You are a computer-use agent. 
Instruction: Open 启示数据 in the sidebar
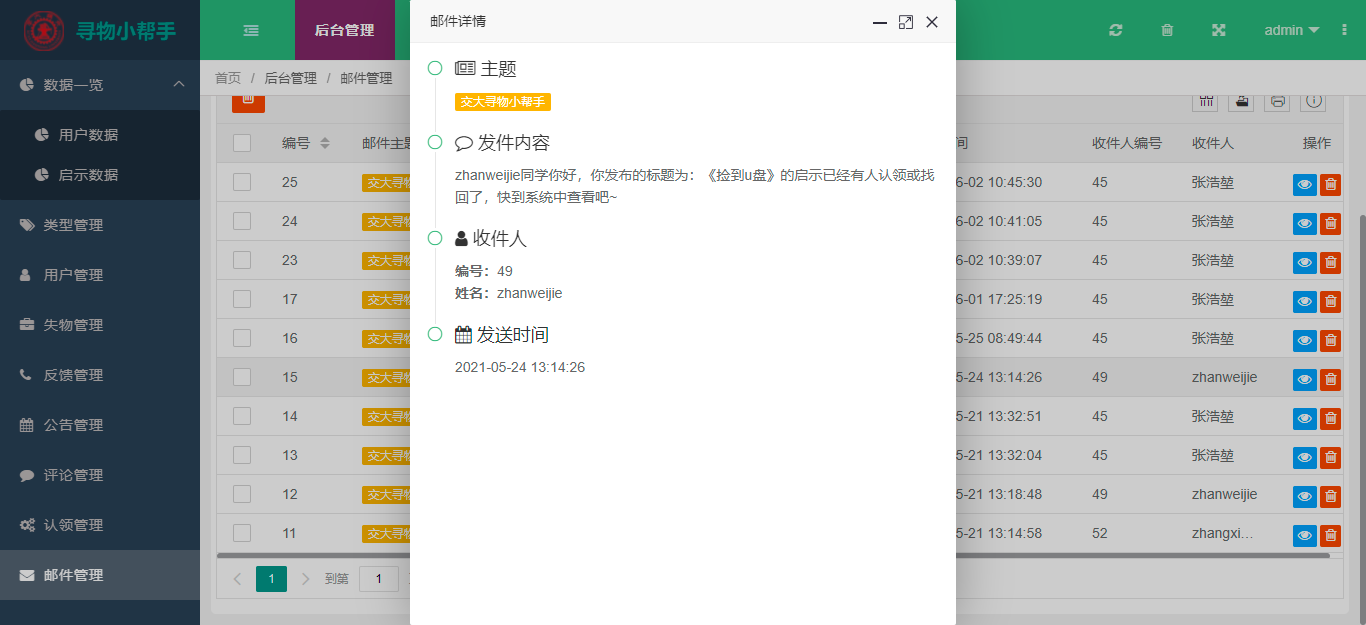100,175
